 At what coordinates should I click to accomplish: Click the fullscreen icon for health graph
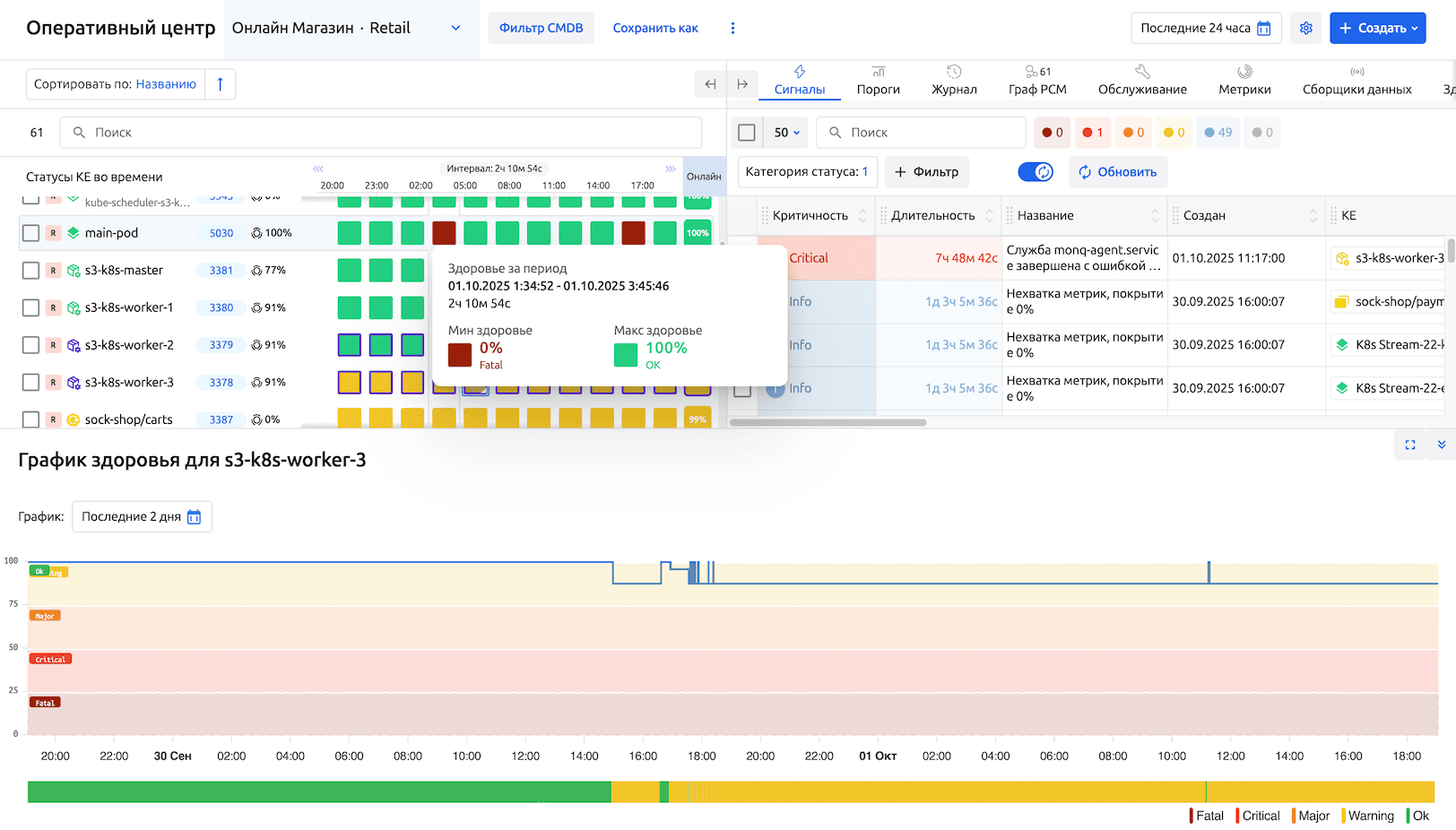click(x=1410, y=445)
